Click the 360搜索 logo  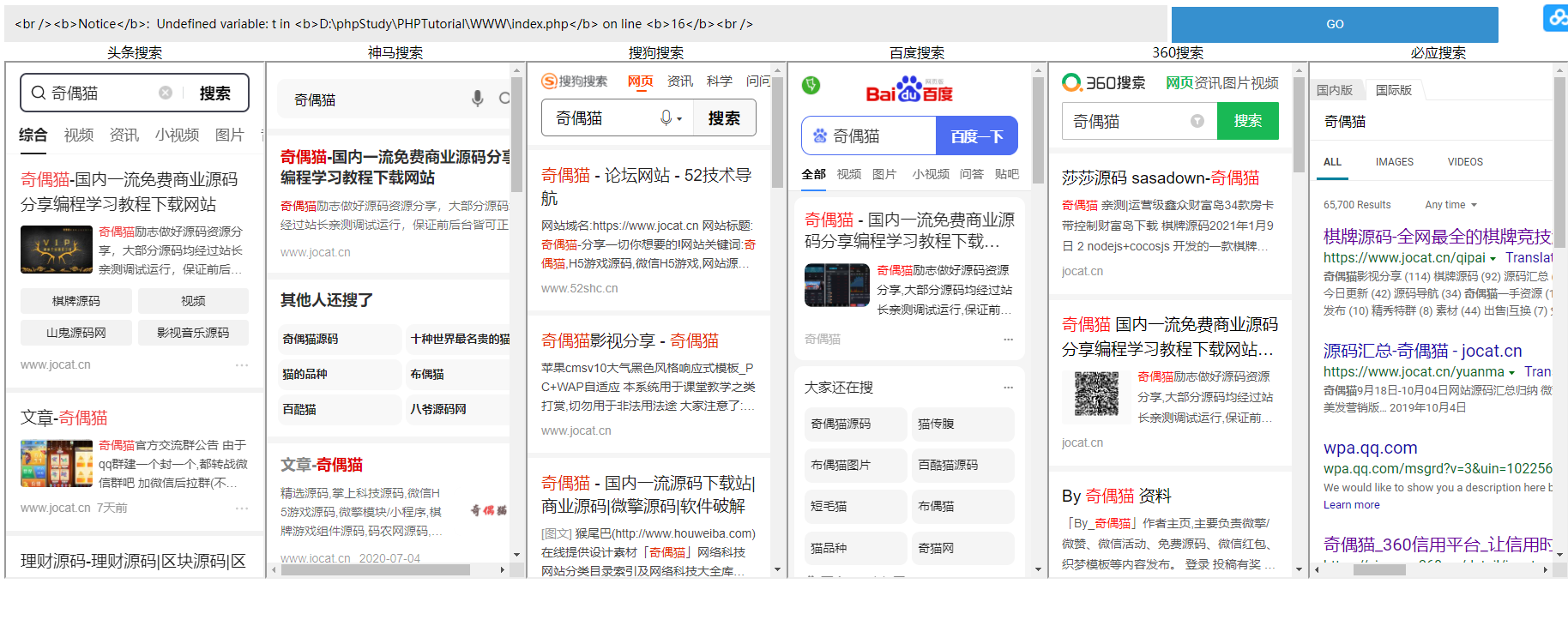[1104, 82]
